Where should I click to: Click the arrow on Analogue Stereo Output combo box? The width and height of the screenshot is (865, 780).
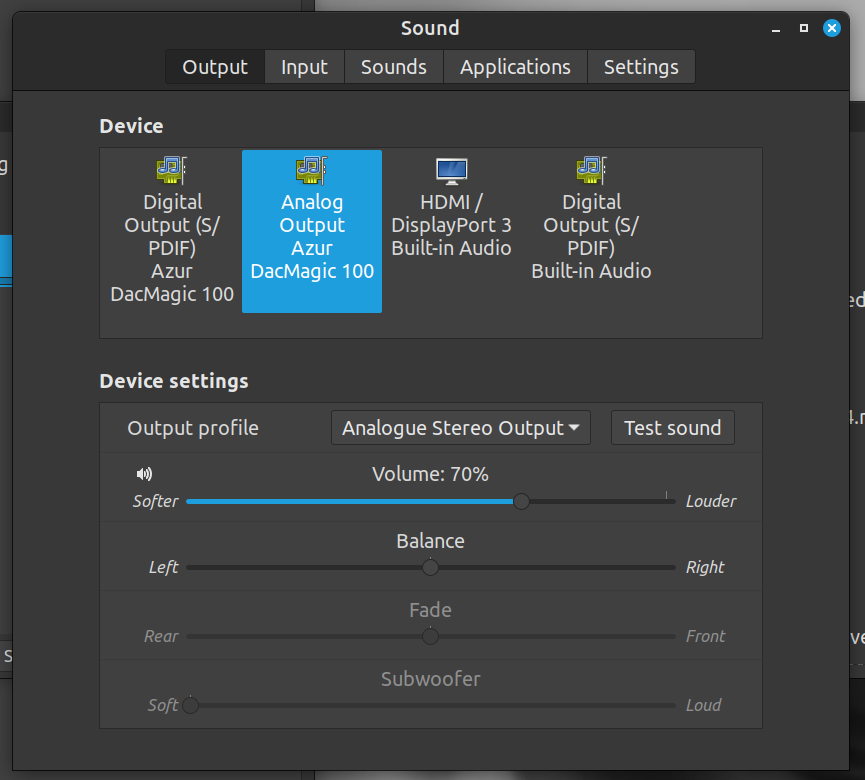574,428
